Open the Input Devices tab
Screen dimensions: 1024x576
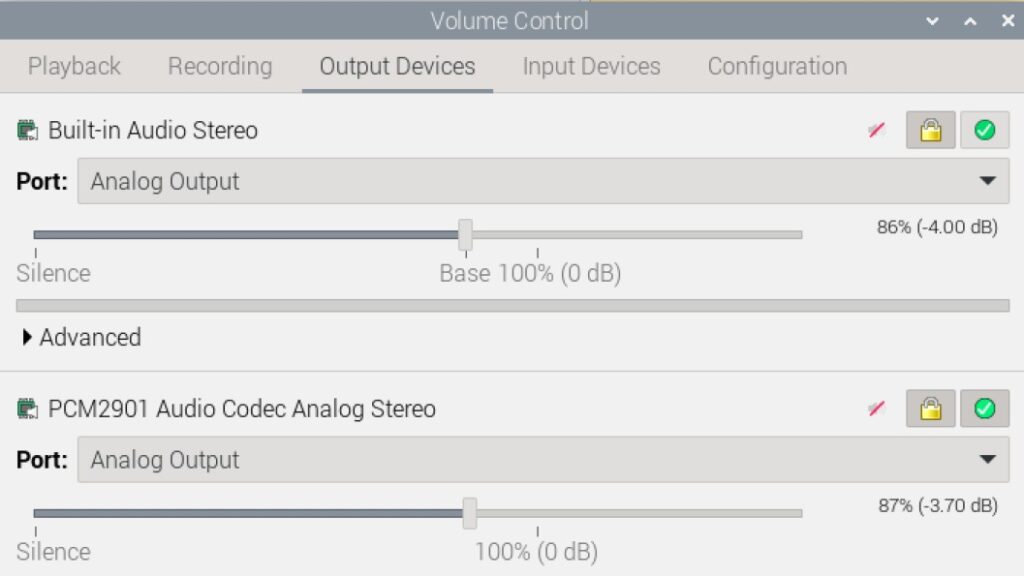(x=591, y=66)
